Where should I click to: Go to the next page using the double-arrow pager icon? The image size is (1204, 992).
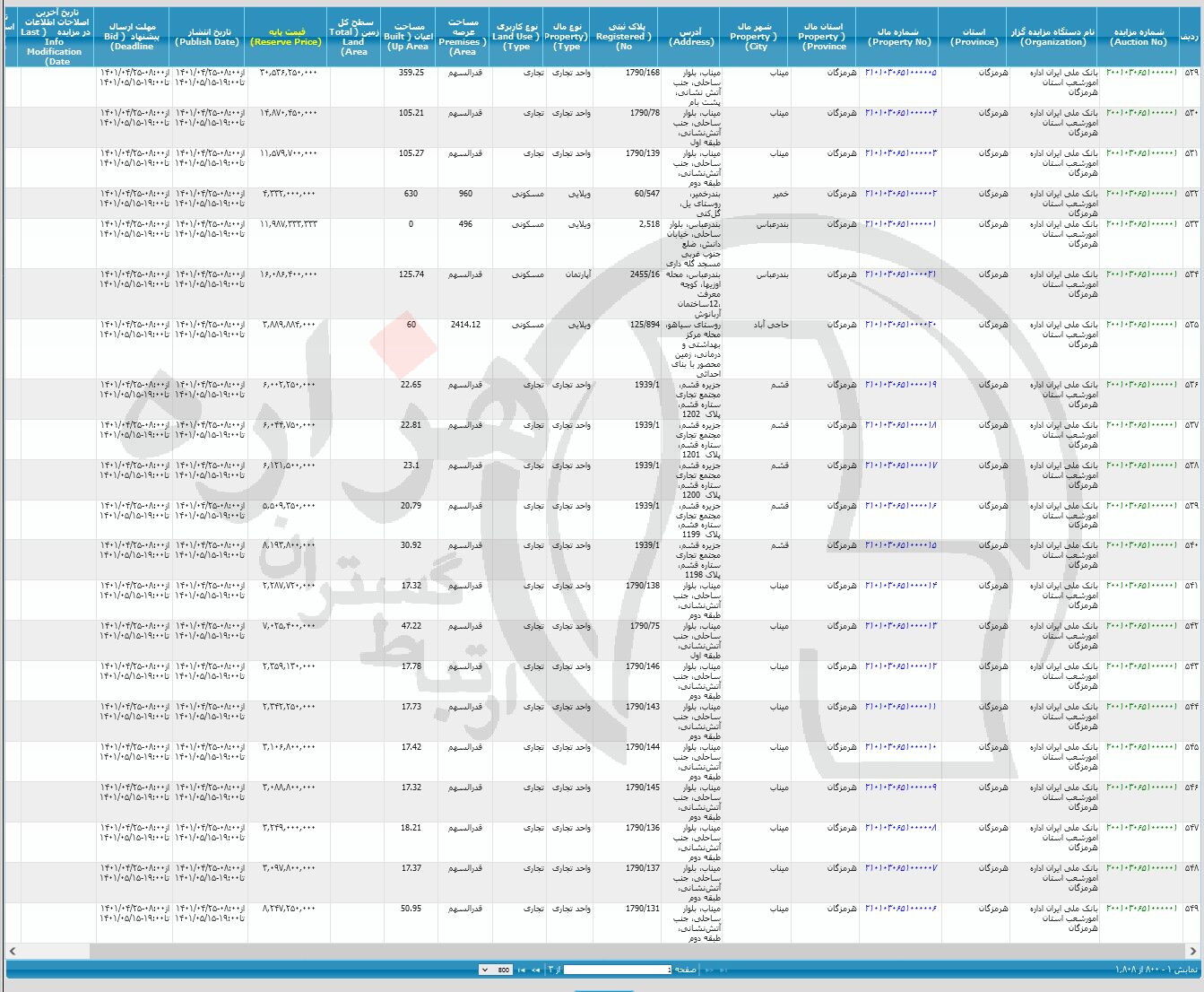(x=536, y=970)
